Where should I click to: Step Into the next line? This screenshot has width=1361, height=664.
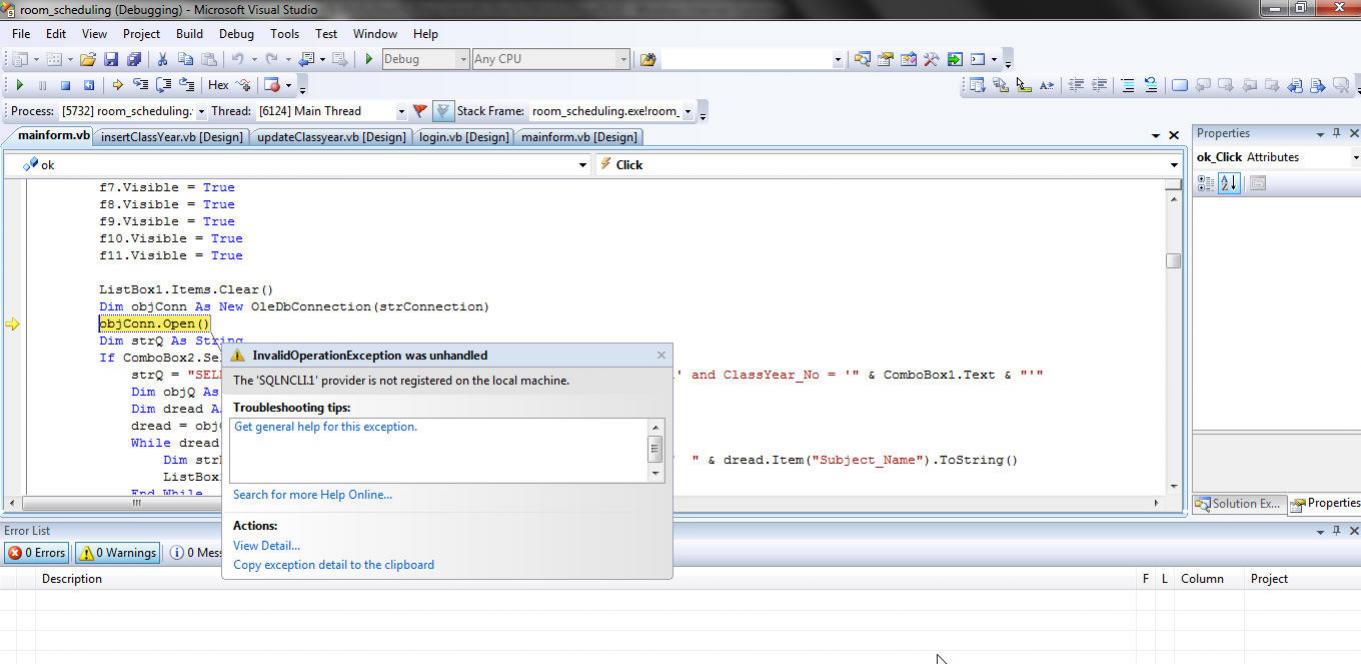[x=140, y=85]
